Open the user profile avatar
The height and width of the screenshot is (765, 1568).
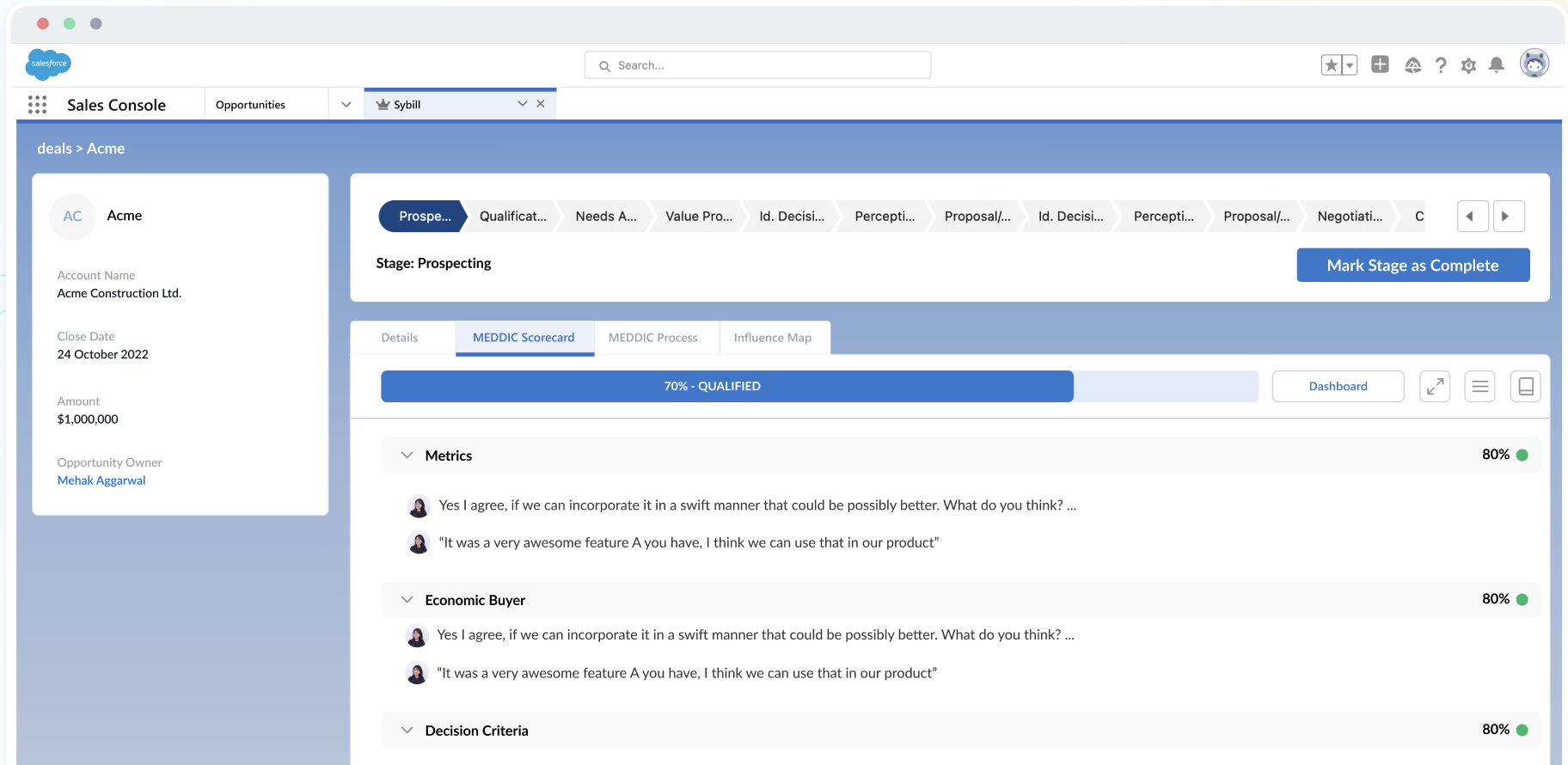(x=1534, y=64)
